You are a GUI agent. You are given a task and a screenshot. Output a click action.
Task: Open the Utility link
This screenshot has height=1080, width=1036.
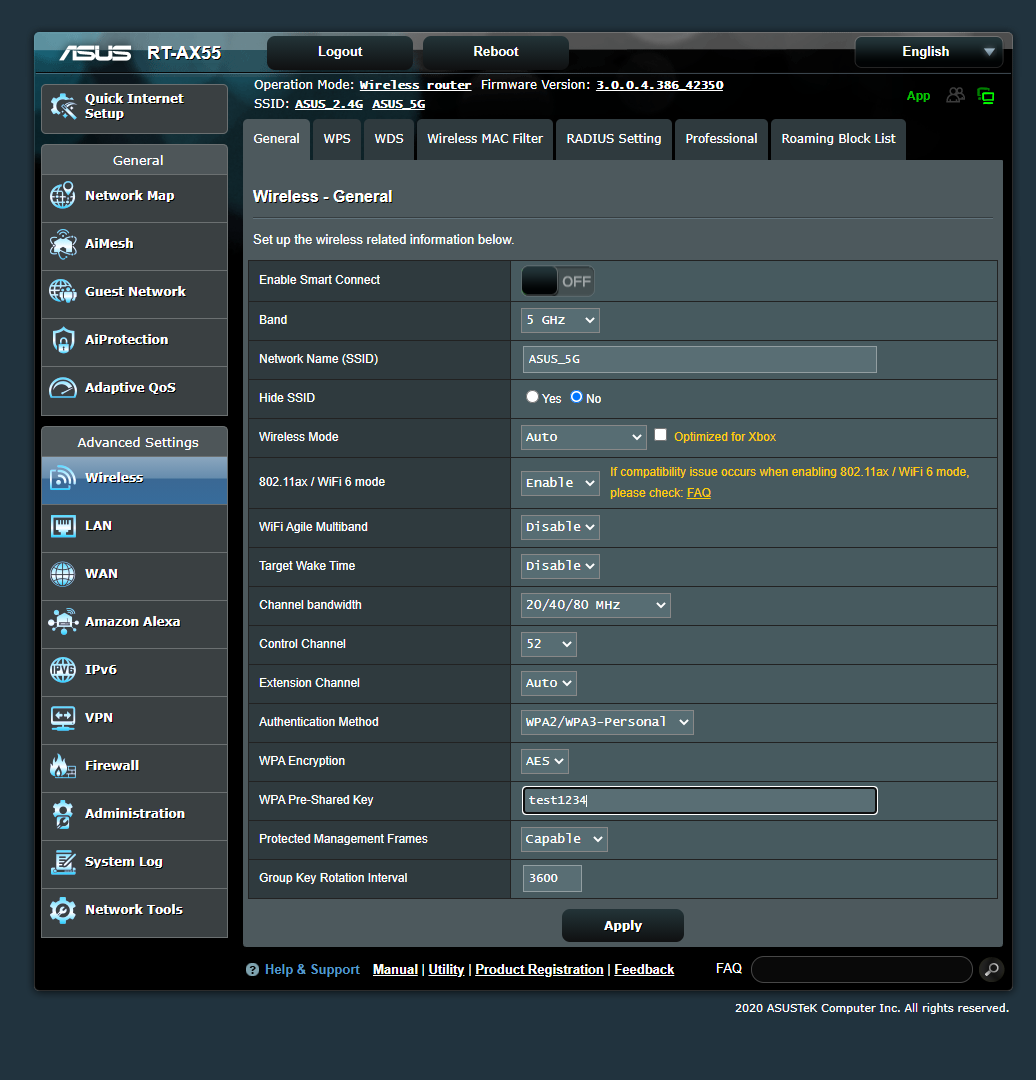[x=446, y=970]
